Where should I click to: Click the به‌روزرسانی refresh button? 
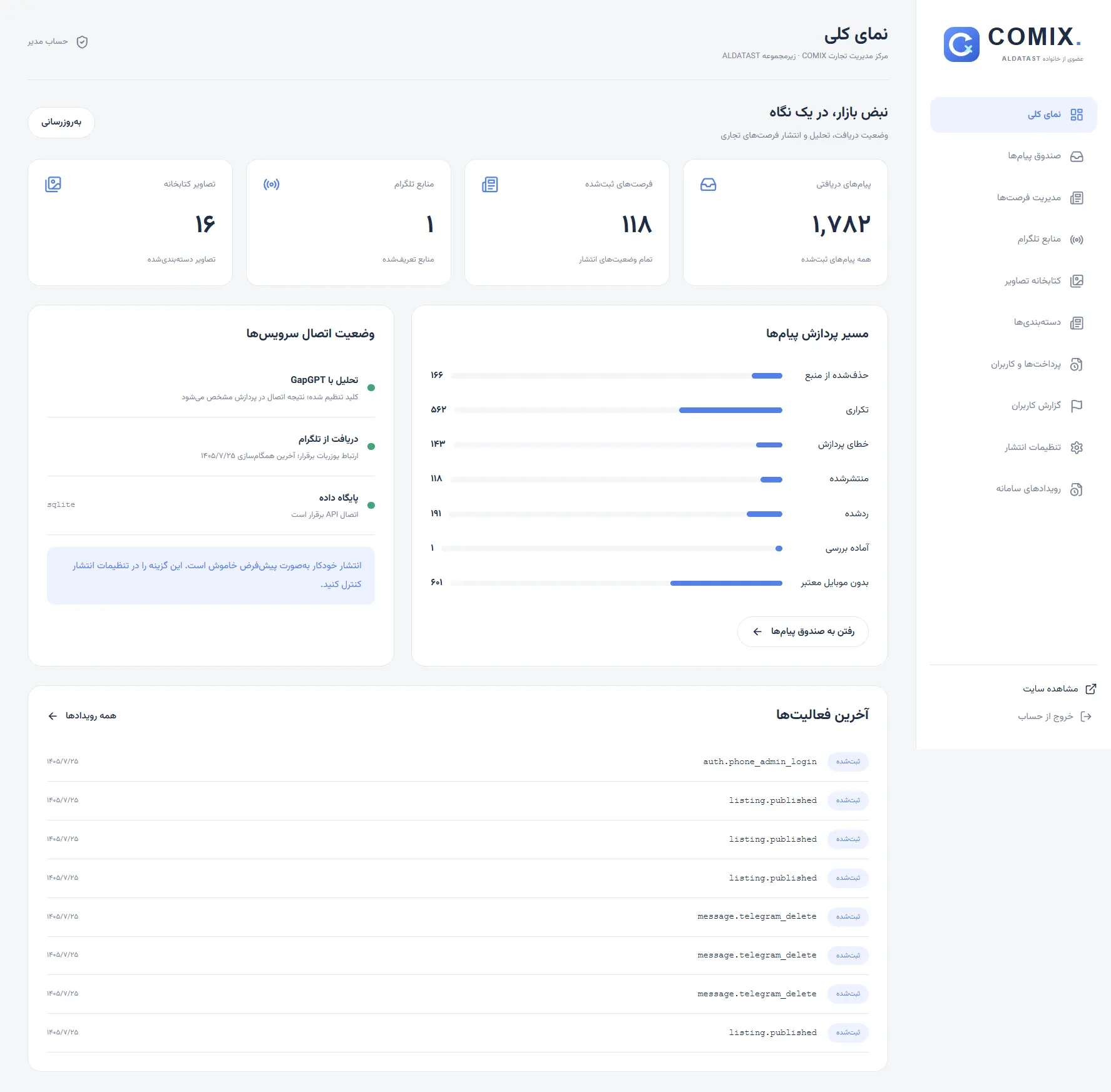[x=61, y=123]
